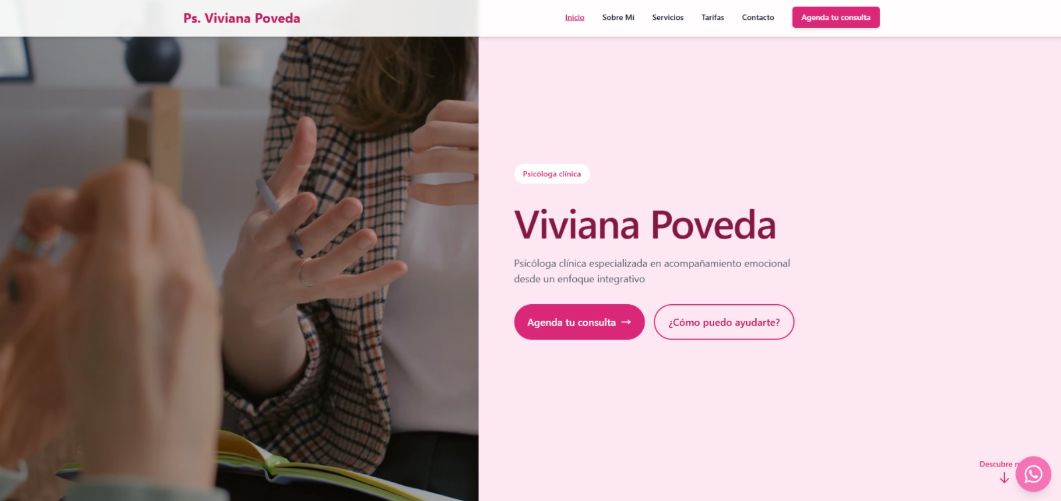Click the pen held in the hand
Screen dimensions: 1061x501
coord(279,217)
